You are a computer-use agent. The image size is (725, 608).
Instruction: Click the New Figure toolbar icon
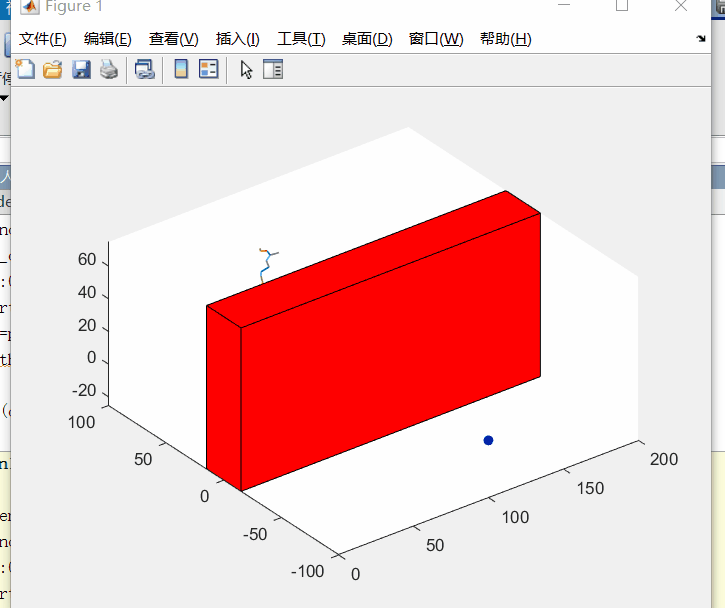click(25, 70)
